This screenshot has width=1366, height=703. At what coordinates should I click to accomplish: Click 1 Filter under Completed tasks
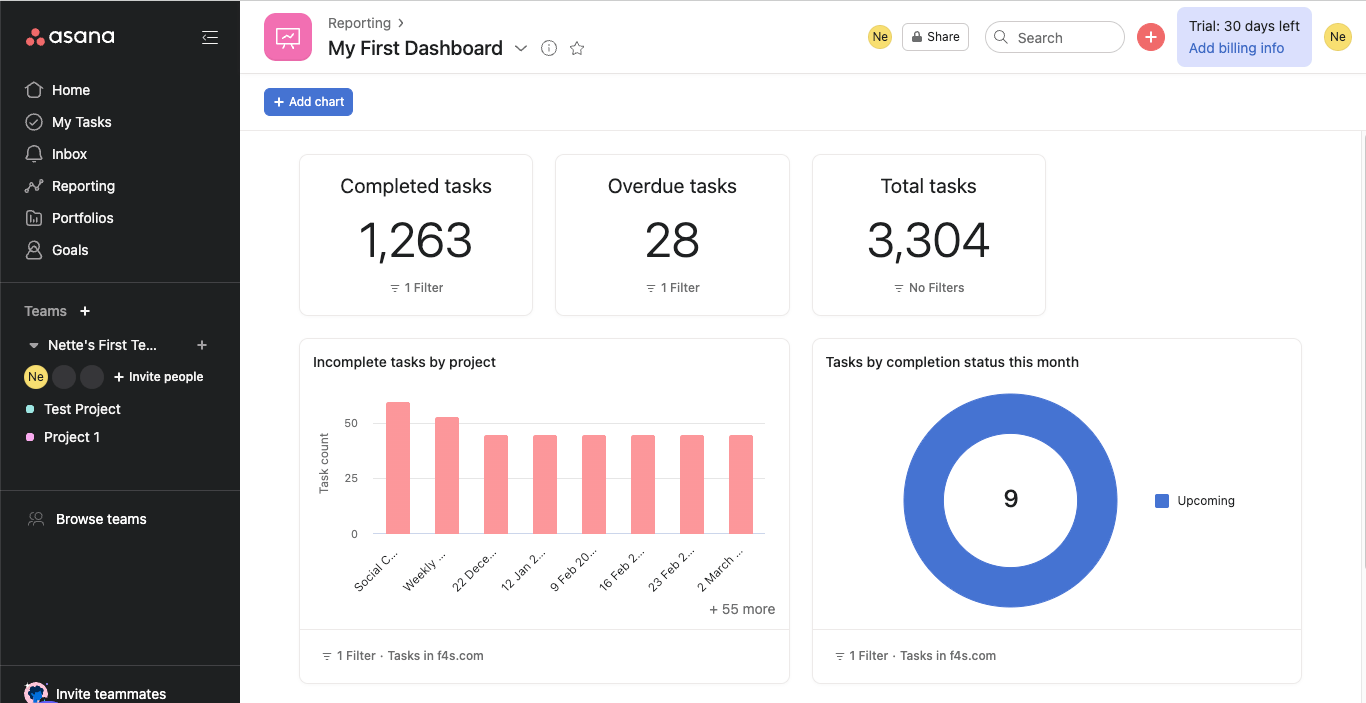[416, 288]
